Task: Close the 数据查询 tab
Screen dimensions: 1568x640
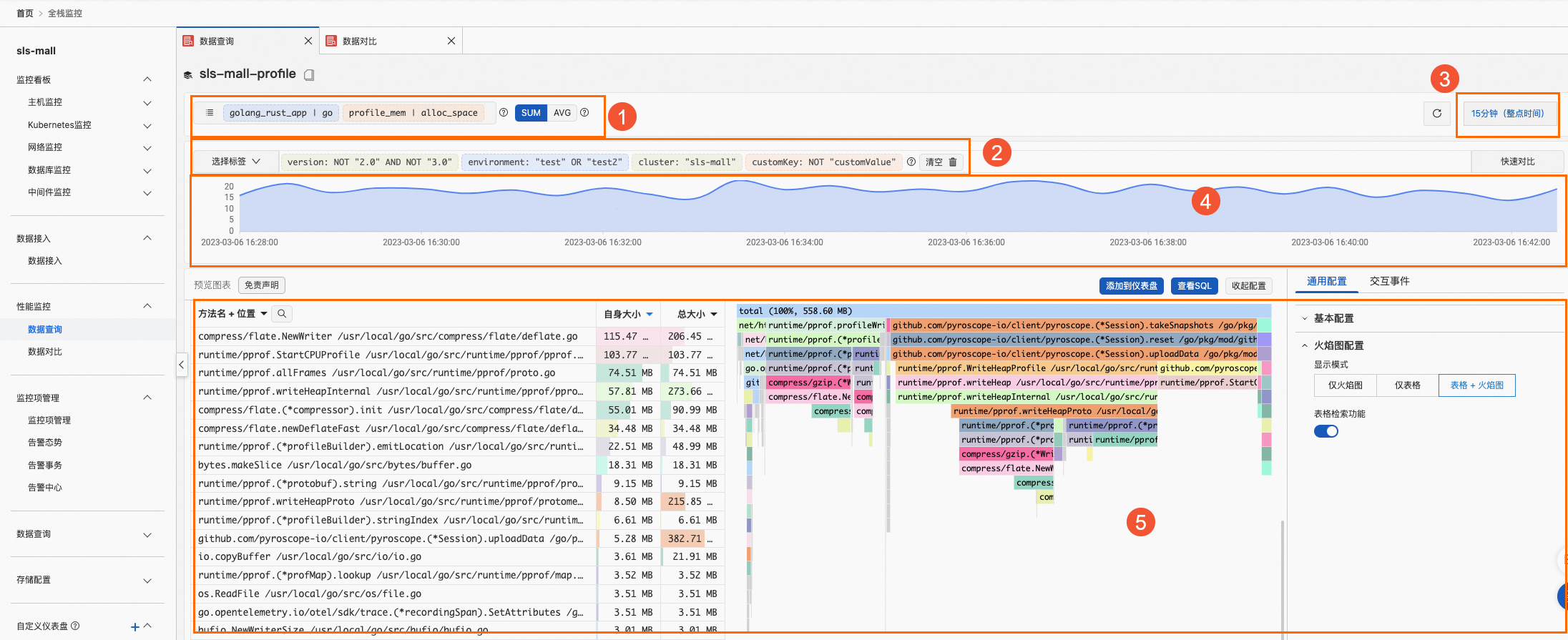Action: point(308,41)
